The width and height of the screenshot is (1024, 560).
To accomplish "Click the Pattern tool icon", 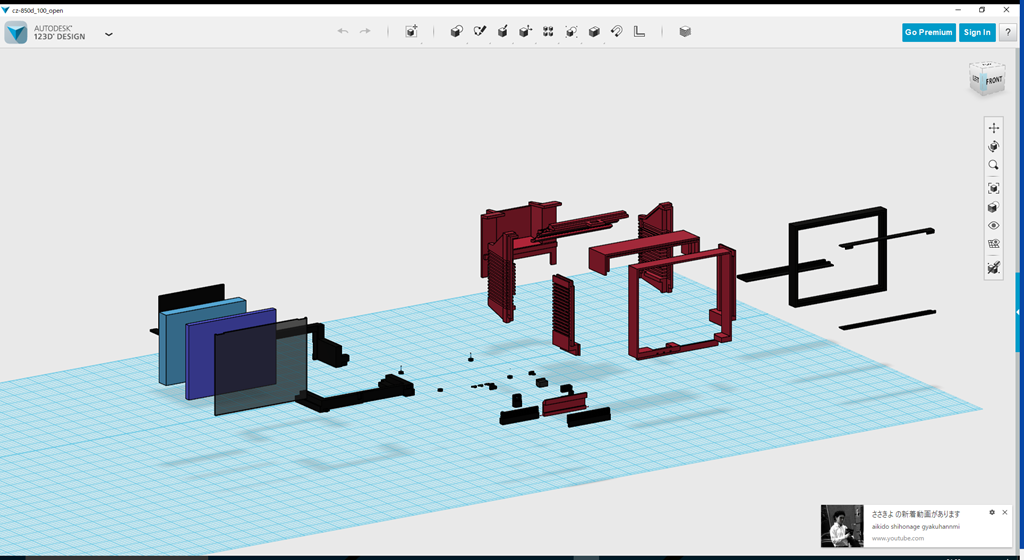I will click(548, 32).
